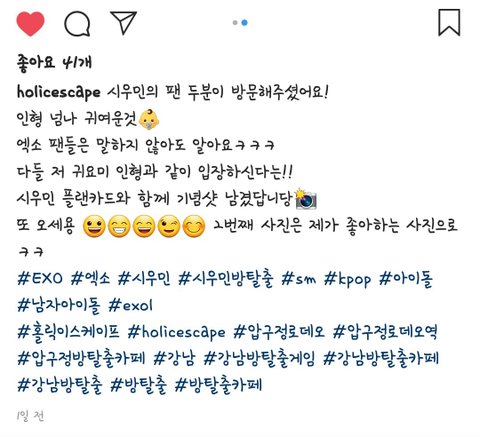Share the post via paper plane icon
This screenshot has height=437, width=480.
click(123, 23)
